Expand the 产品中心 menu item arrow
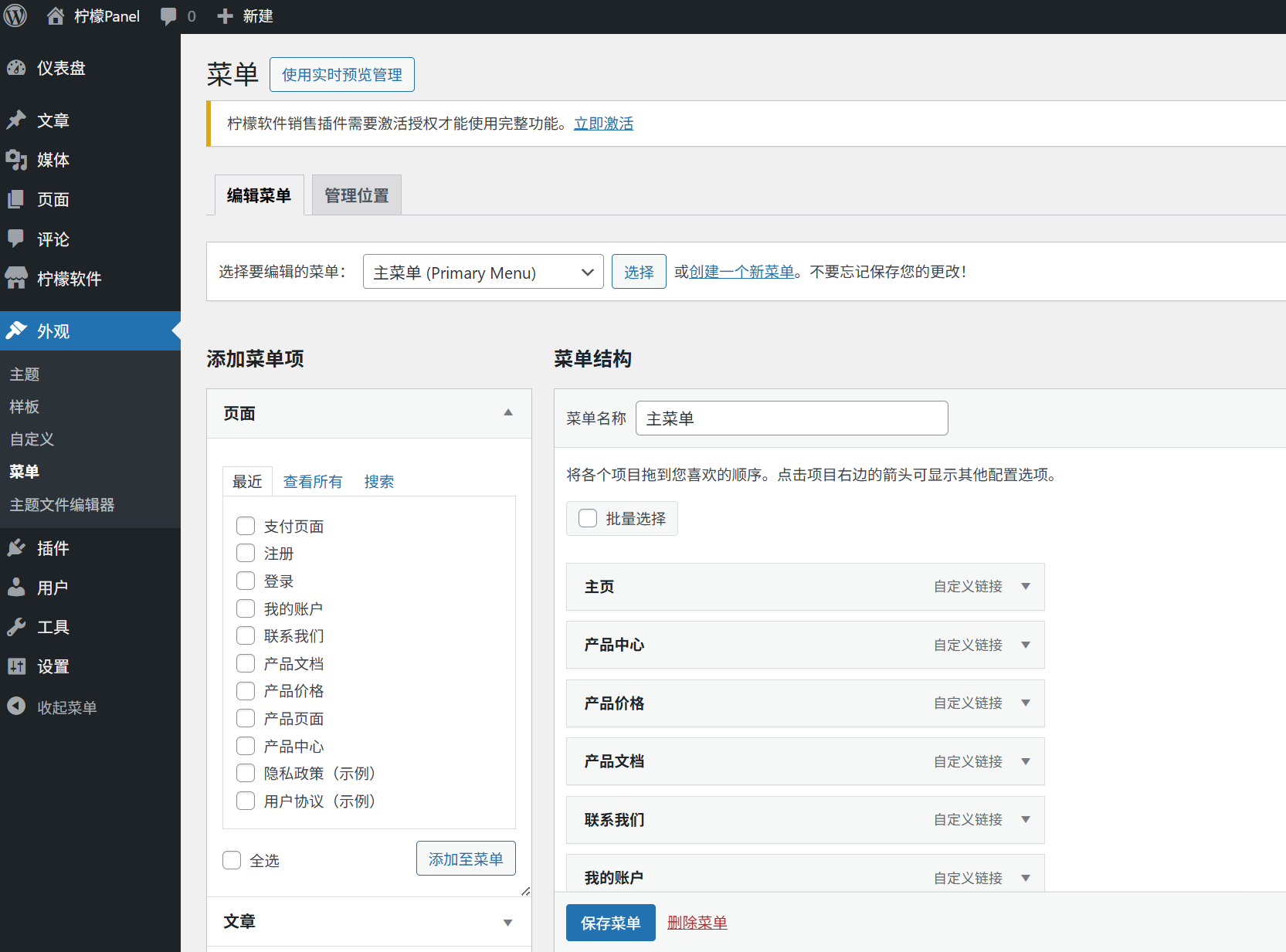 point(1026,645)
